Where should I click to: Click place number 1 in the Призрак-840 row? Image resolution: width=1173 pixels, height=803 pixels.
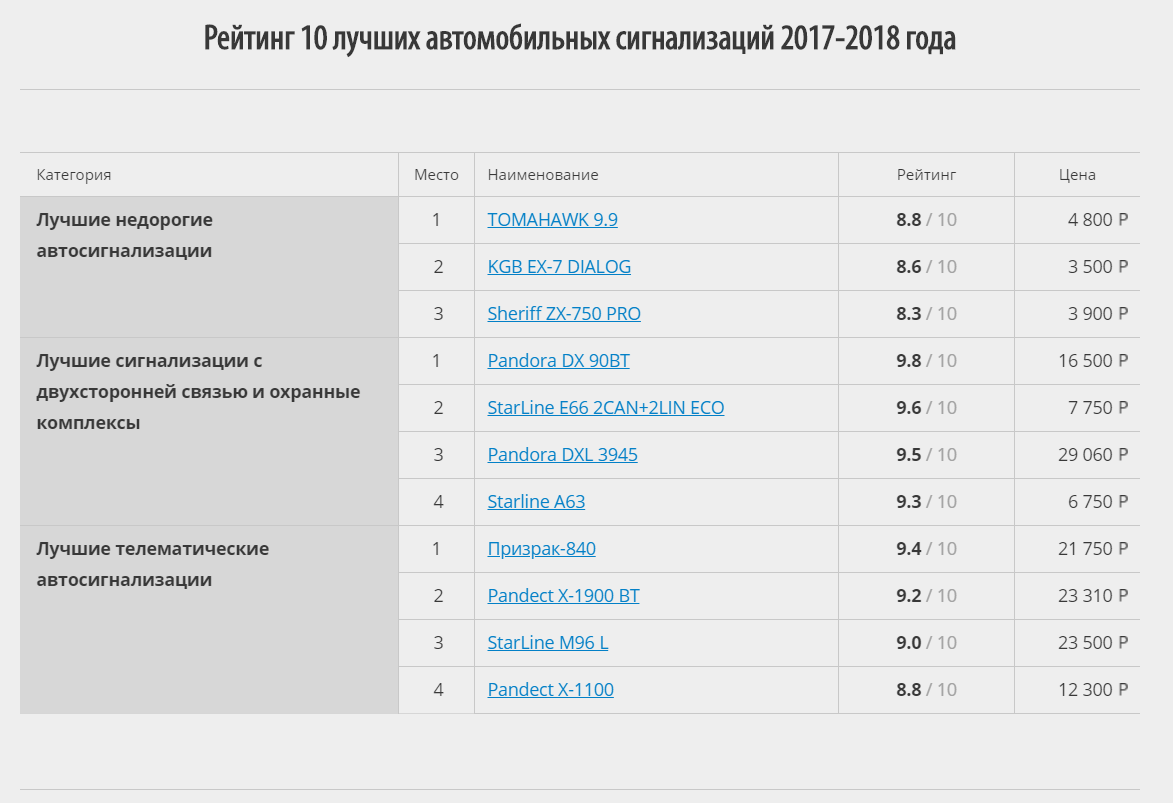436,549
